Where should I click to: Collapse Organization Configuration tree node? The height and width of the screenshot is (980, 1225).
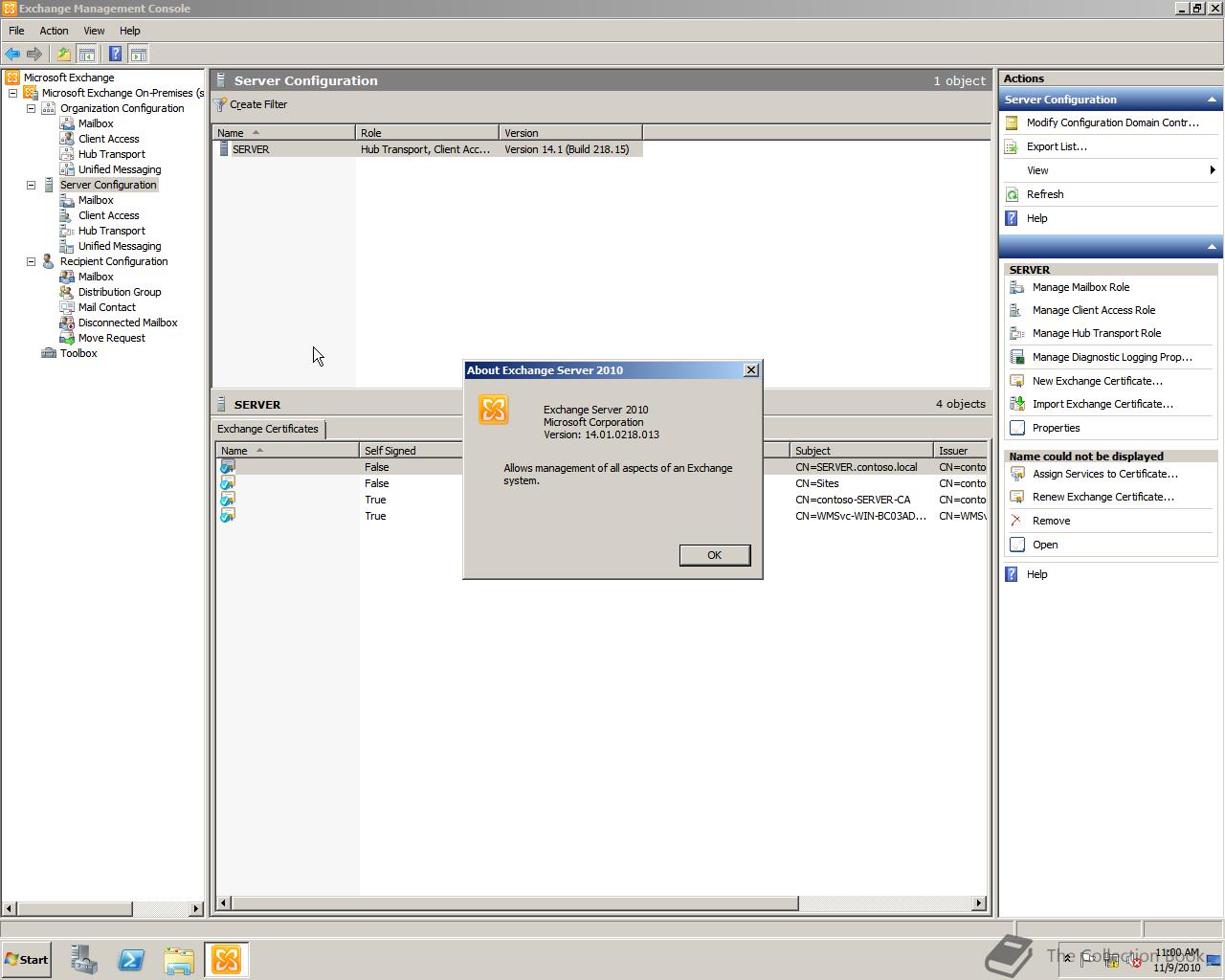pos(31,108)
